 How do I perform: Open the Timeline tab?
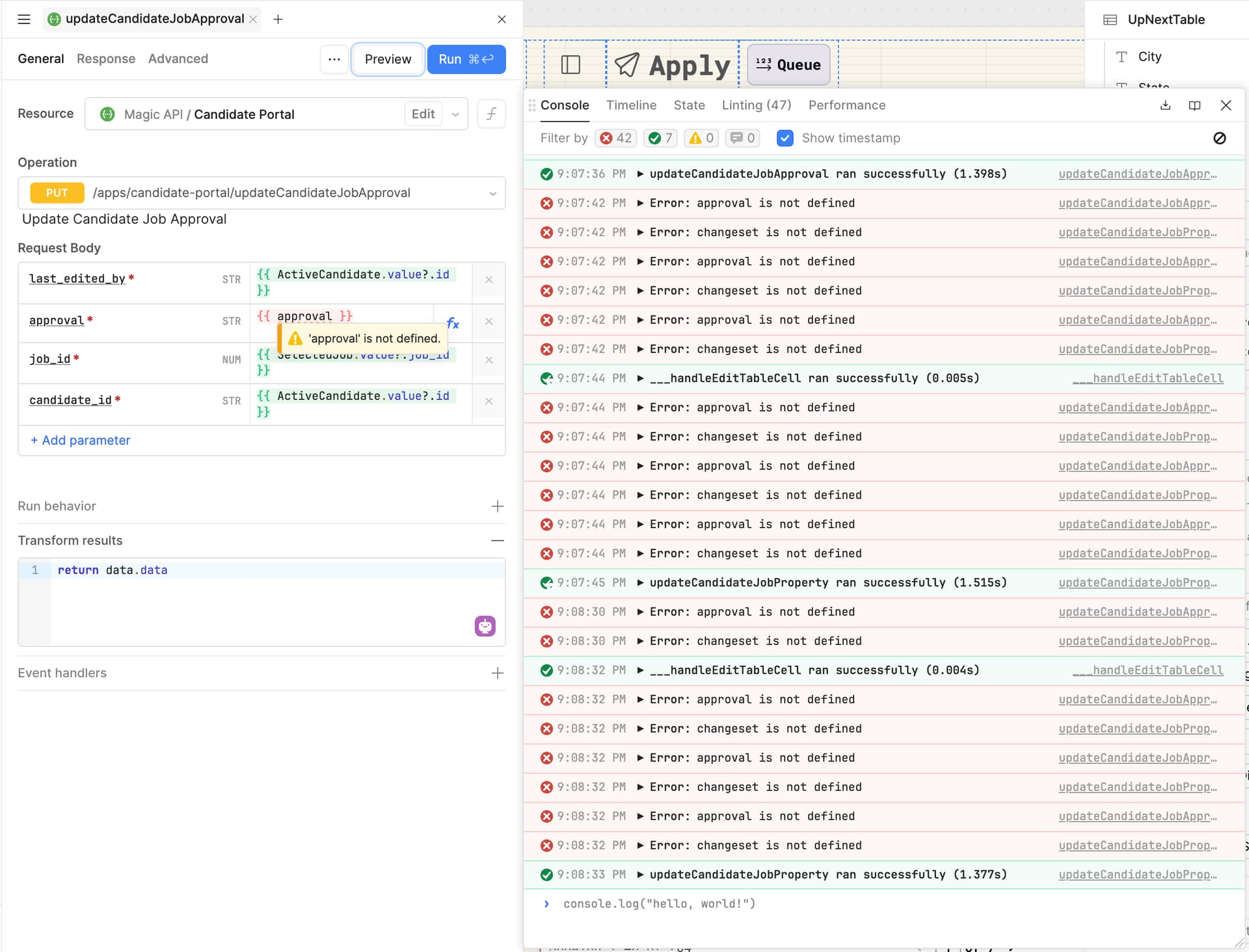[631, 105]
